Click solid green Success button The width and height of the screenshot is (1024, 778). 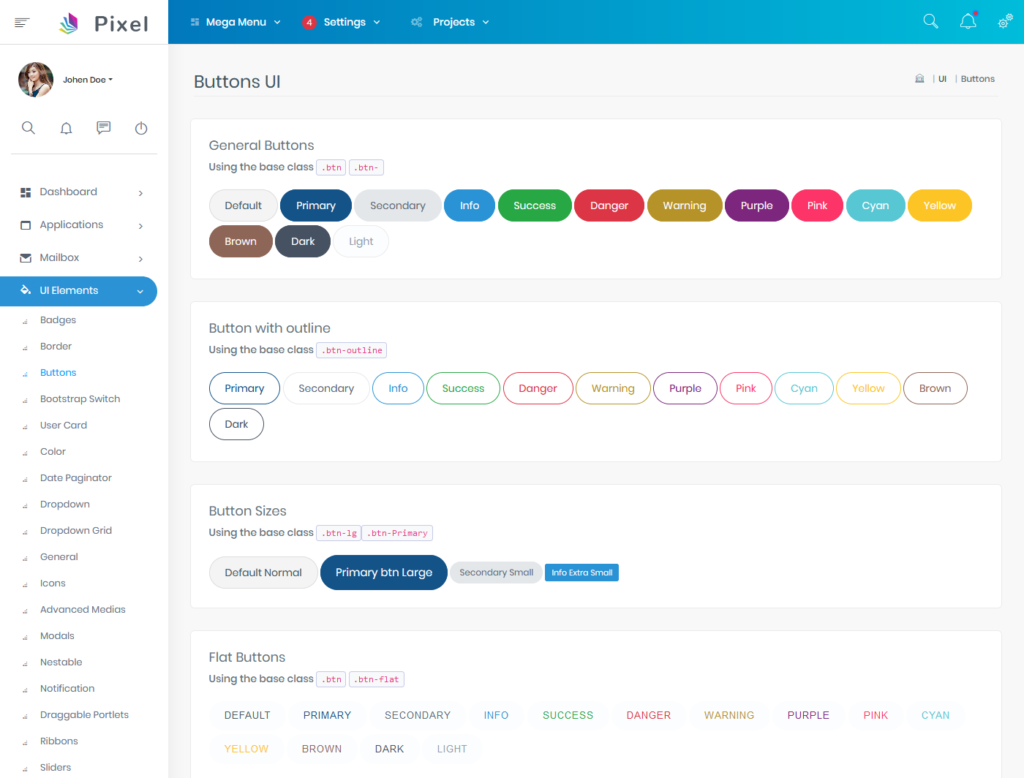click(534, 206)
